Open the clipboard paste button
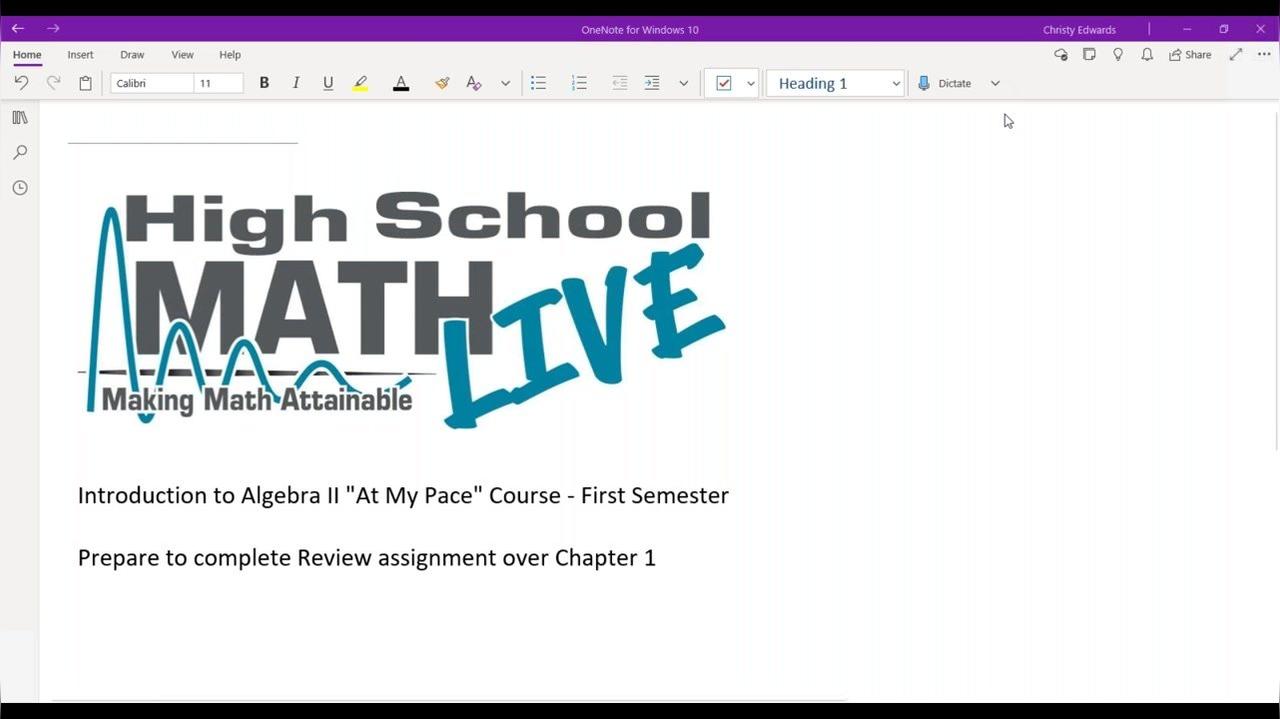The width and height of the screenshot is (1280, 719). pyautogui.click(x=86, y=83)
